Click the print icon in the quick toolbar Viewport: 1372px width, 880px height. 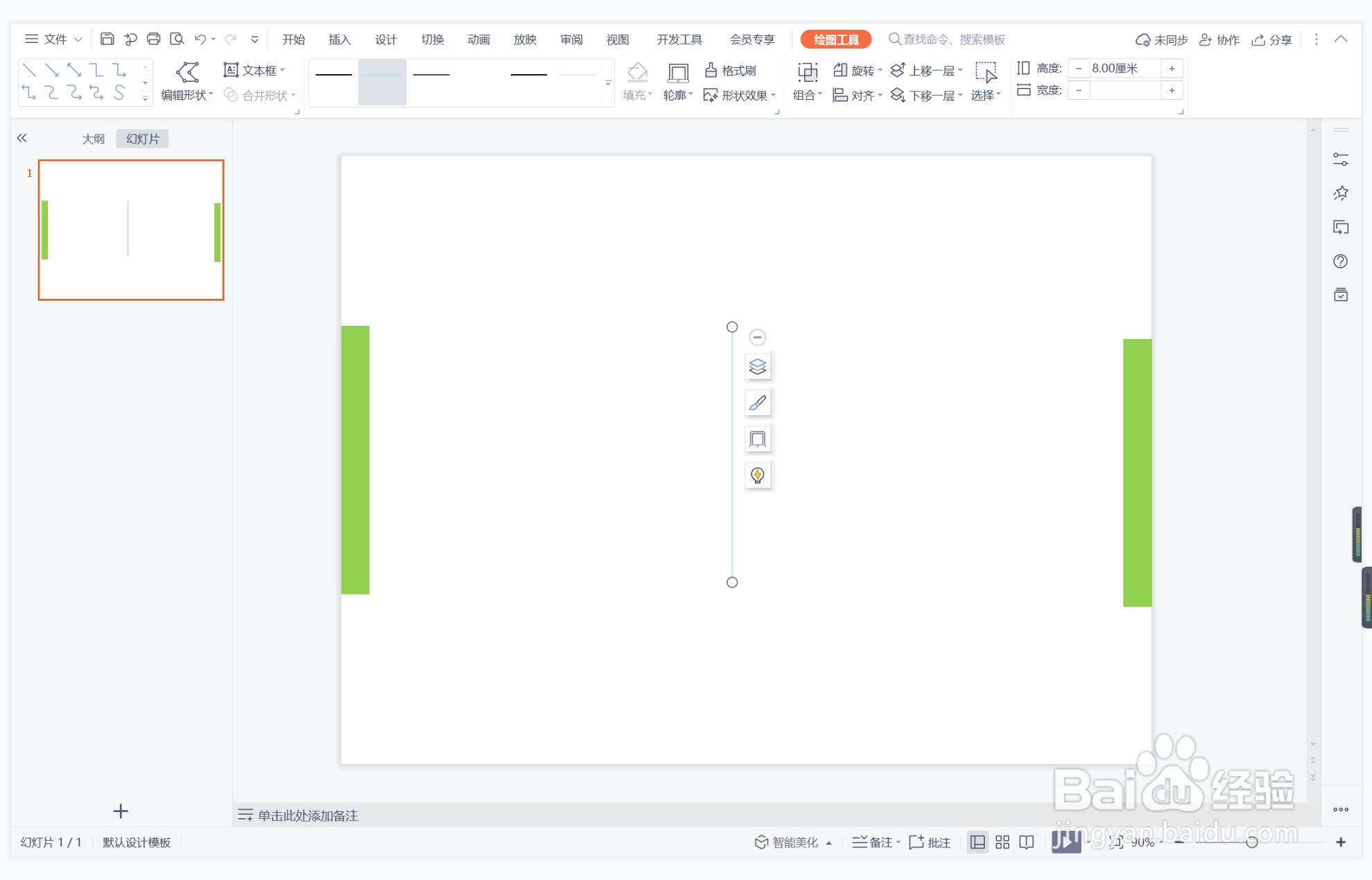click(153, 40)
